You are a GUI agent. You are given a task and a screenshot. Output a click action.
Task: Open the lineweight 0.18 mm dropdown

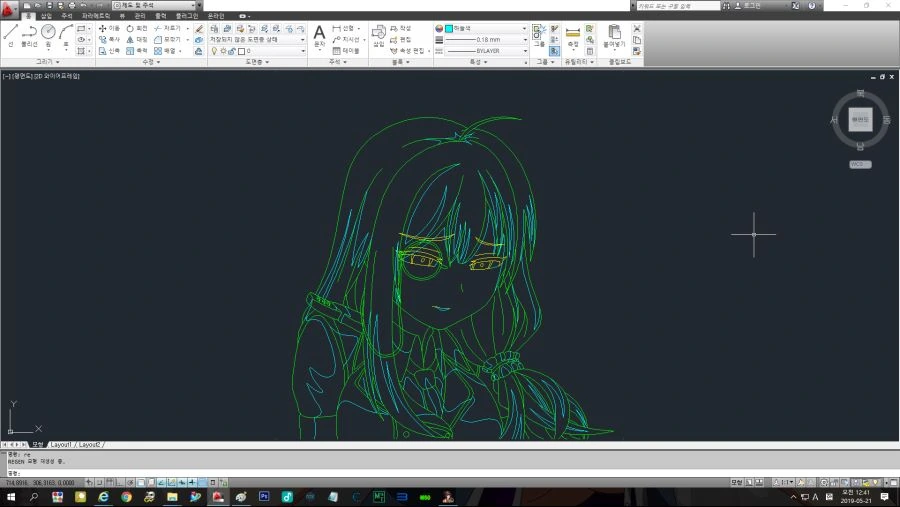[x=486, y=40]
